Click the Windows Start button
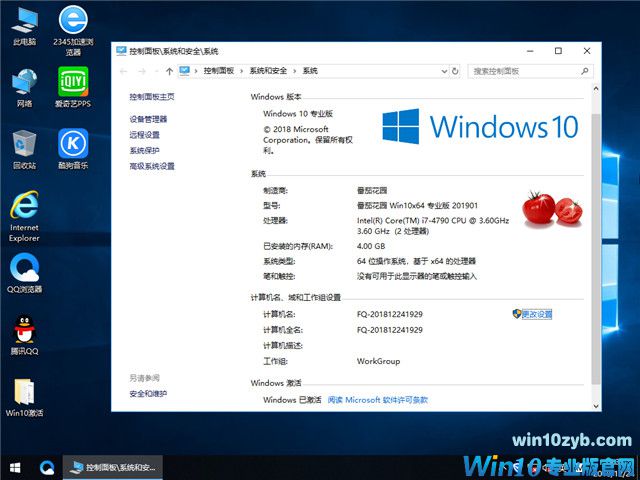Viewport: 640px width, 480px height. pyautogui.click(x=15, y=468)
